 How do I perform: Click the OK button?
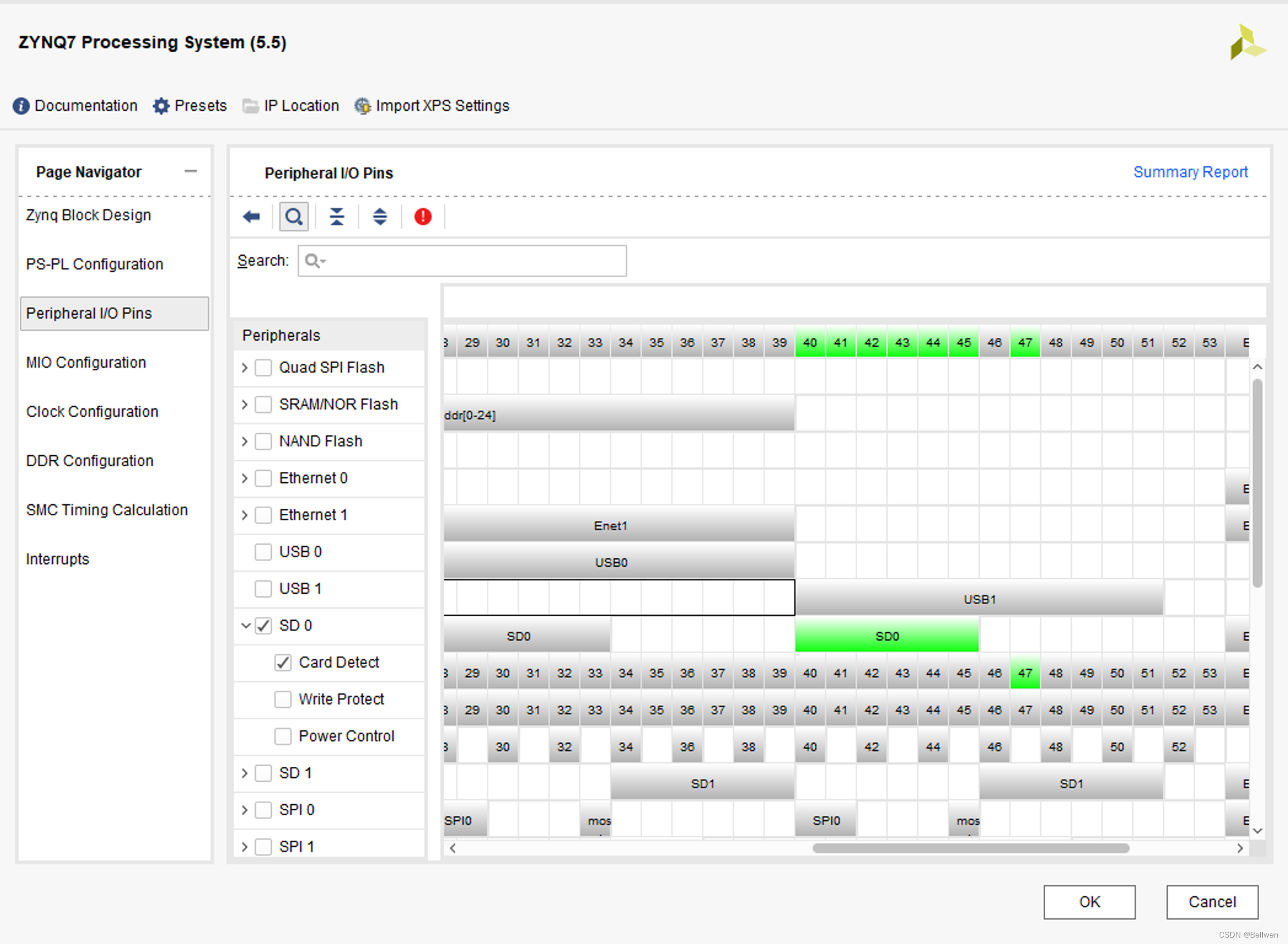(x=1090, y=902)
